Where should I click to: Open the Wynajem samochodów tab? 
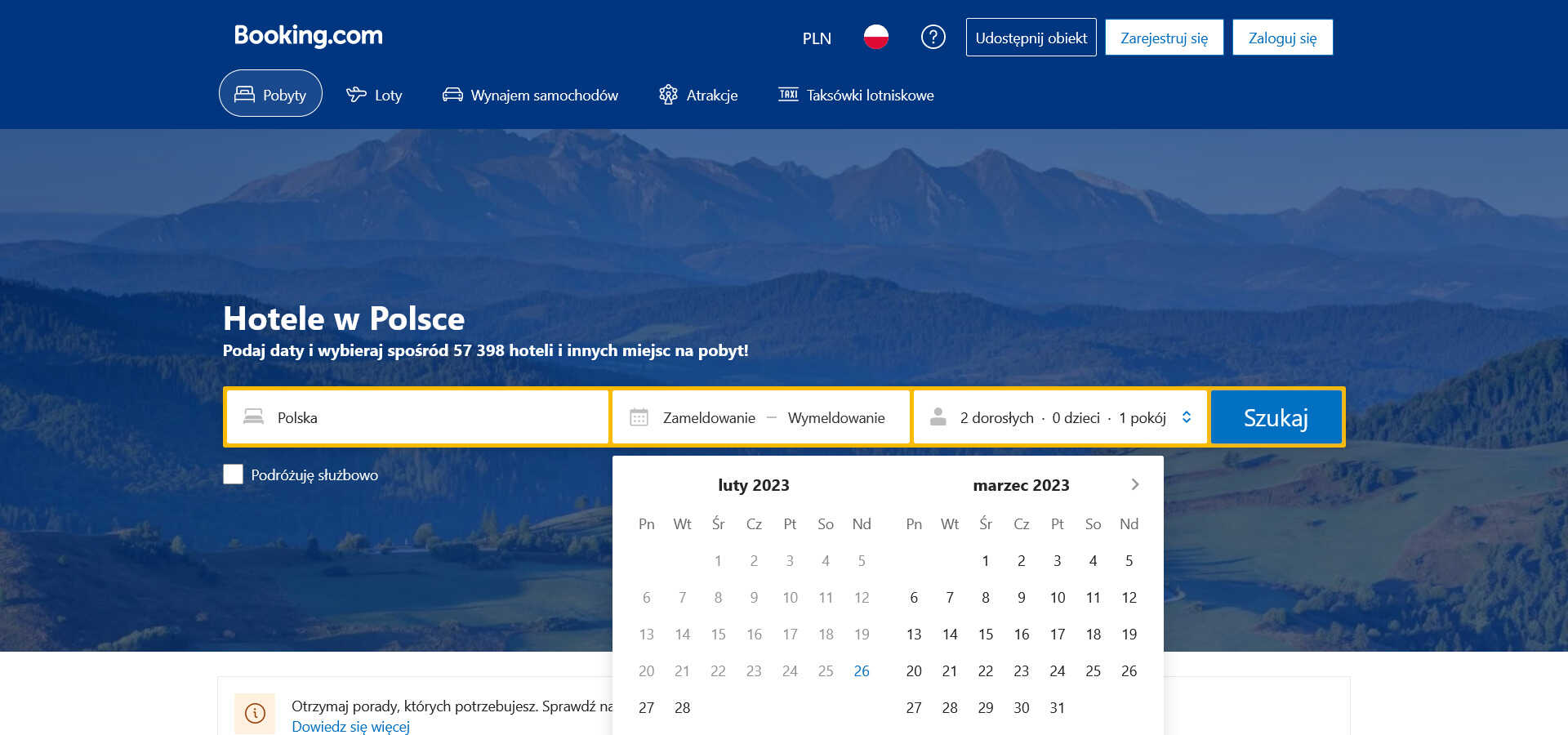tap(530, 95)
